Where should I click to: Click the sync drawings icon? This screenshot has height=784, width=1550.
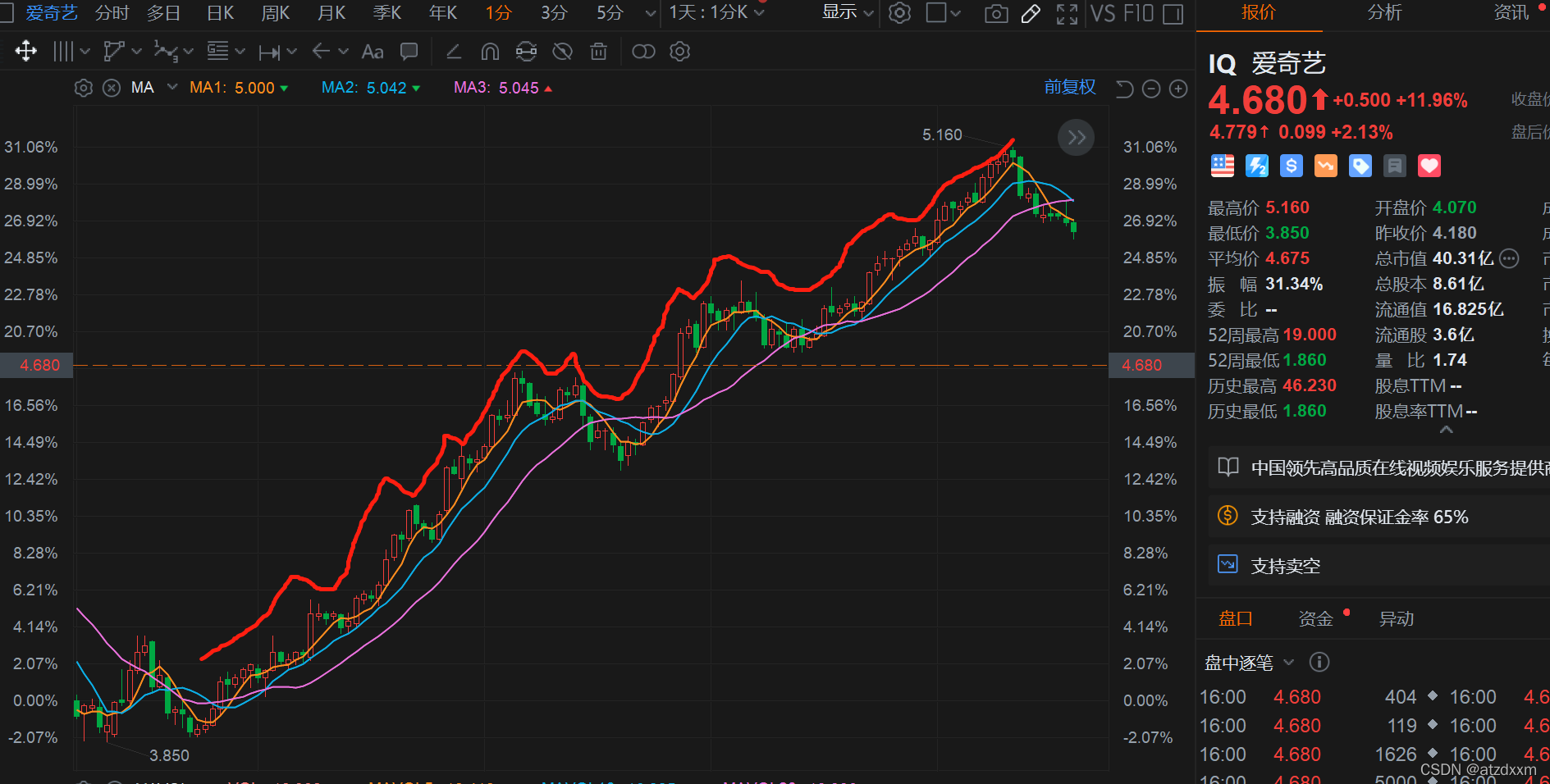(526, 52)
